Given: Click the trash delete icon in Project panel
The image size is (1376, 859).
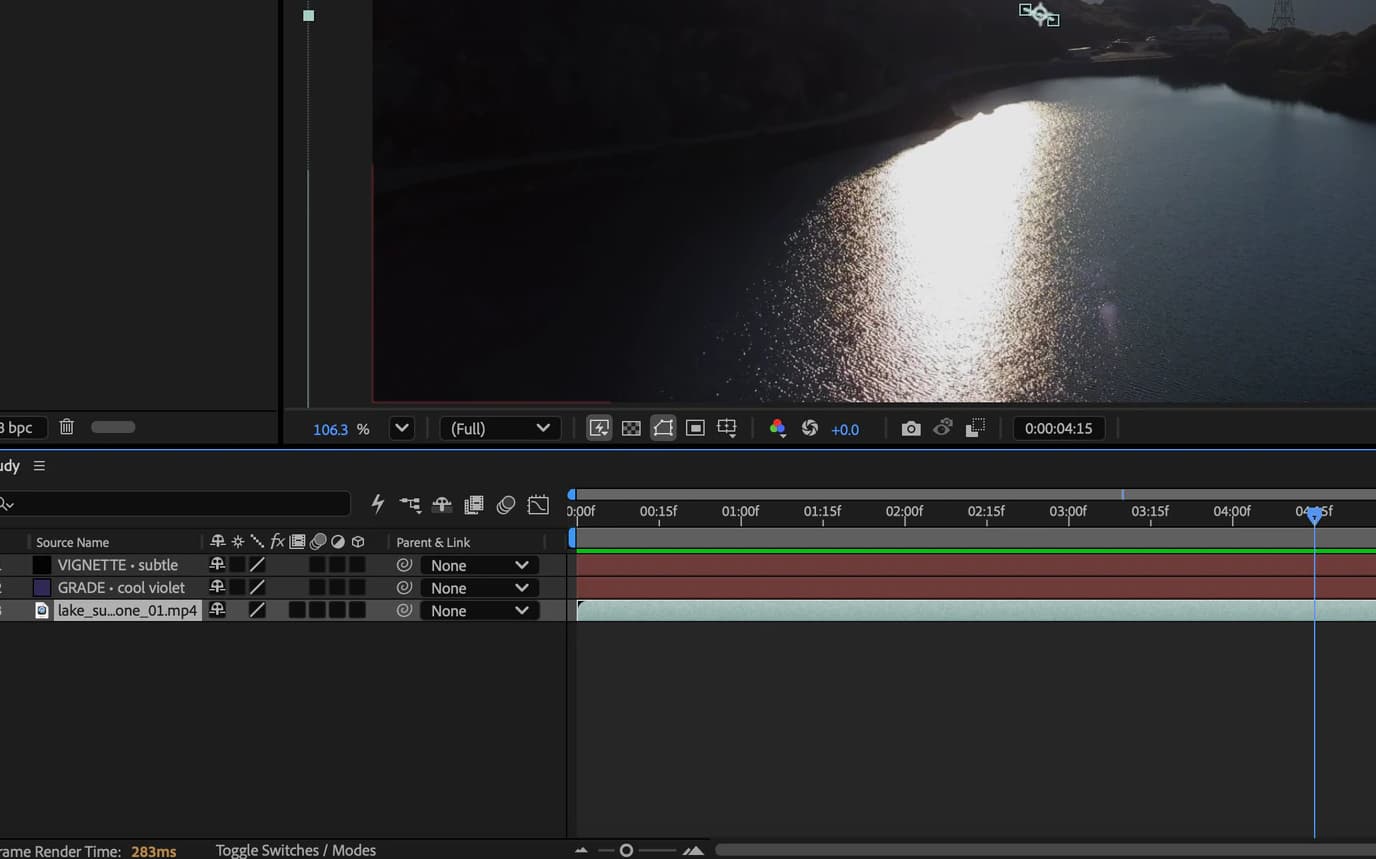Looking at the screenshot, I should (67, 427).
